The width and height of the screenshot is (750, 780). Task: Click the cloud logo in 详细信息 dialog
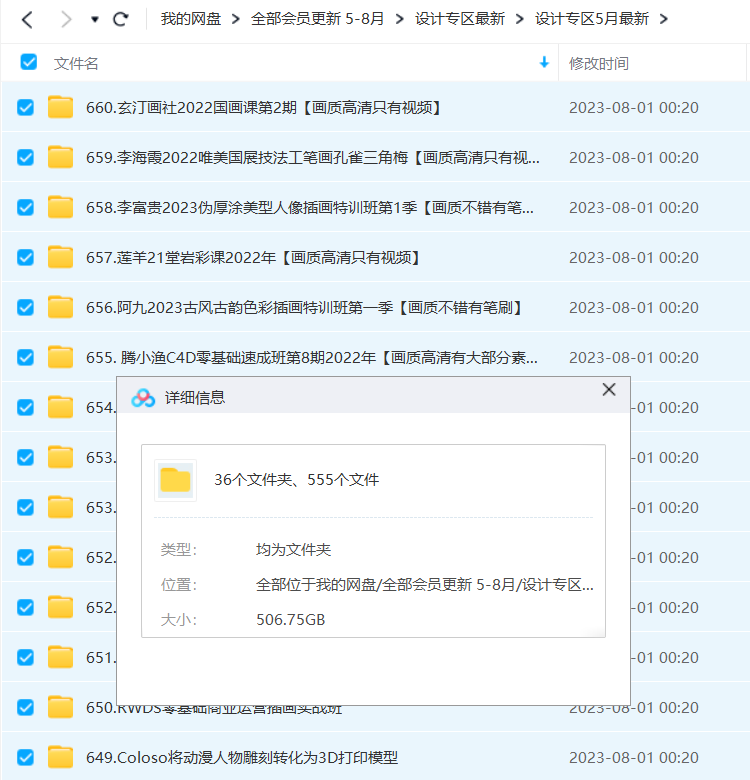click(x=143, y=397)
